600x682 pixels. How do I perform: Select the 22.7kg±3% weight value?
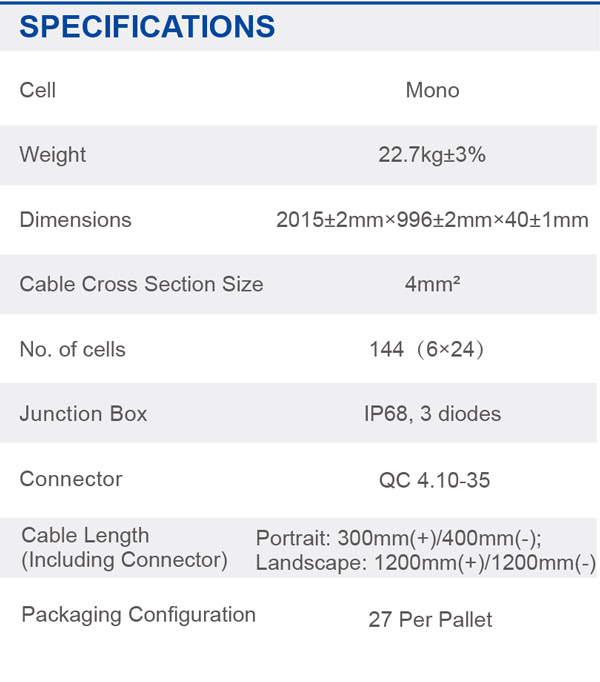pyautogui.click(x=432, y=155)
